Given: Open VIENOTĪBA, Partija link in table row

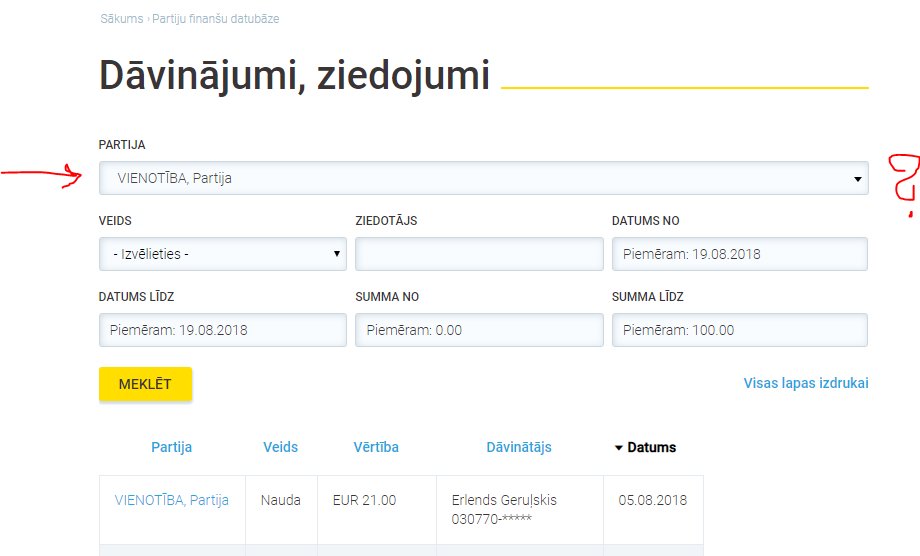Looking at the screenshot, I should point(172,500).
